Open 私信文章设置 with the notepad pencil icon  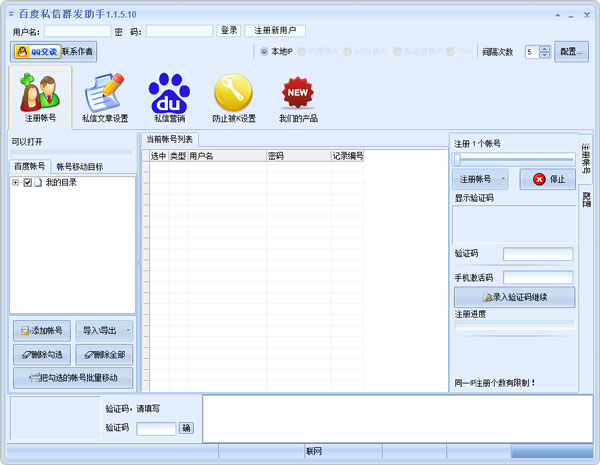pos(105,98)
